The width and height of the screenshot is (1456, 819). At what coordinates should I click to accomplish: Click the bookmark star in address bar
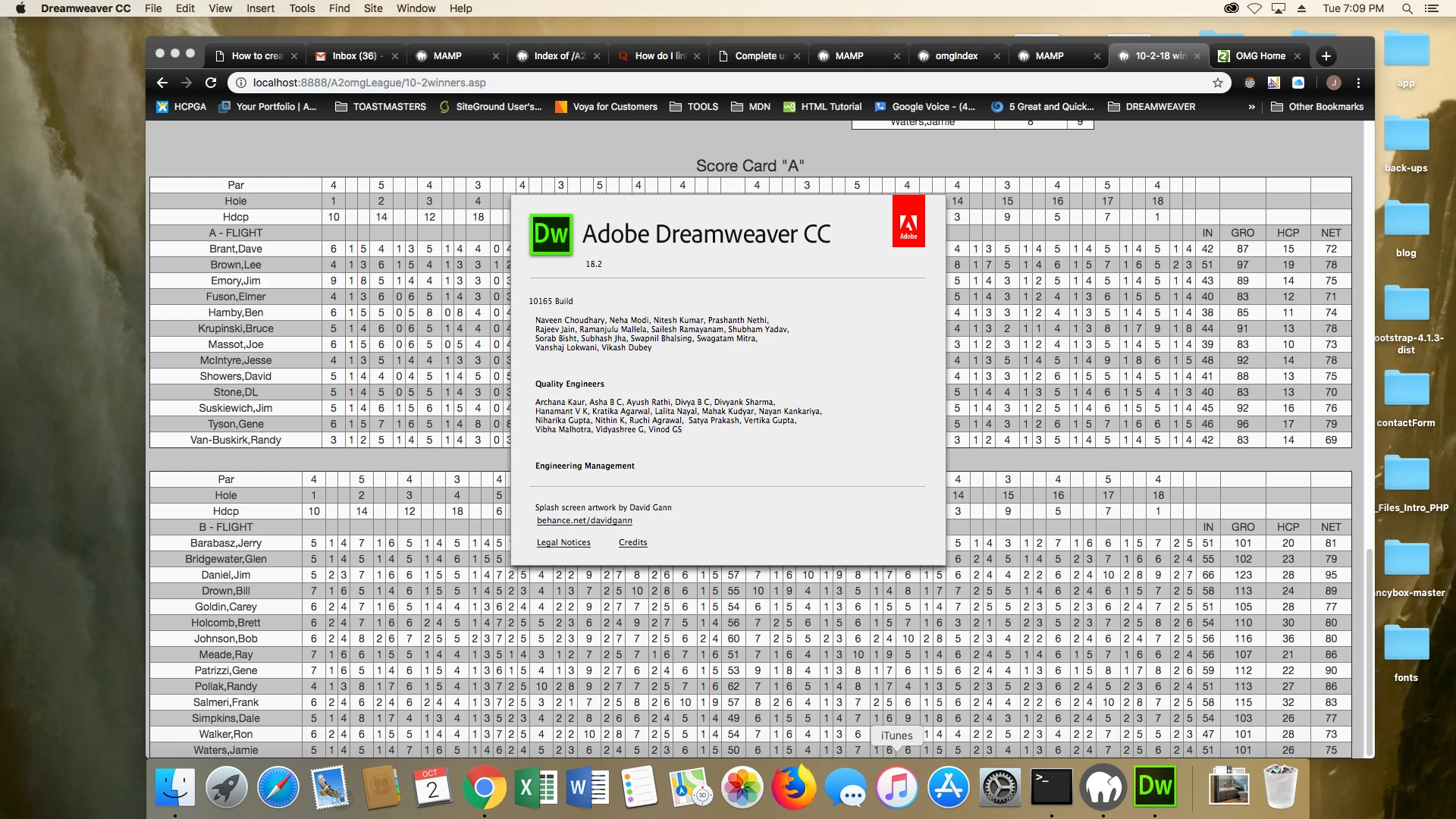point(1218,83)
